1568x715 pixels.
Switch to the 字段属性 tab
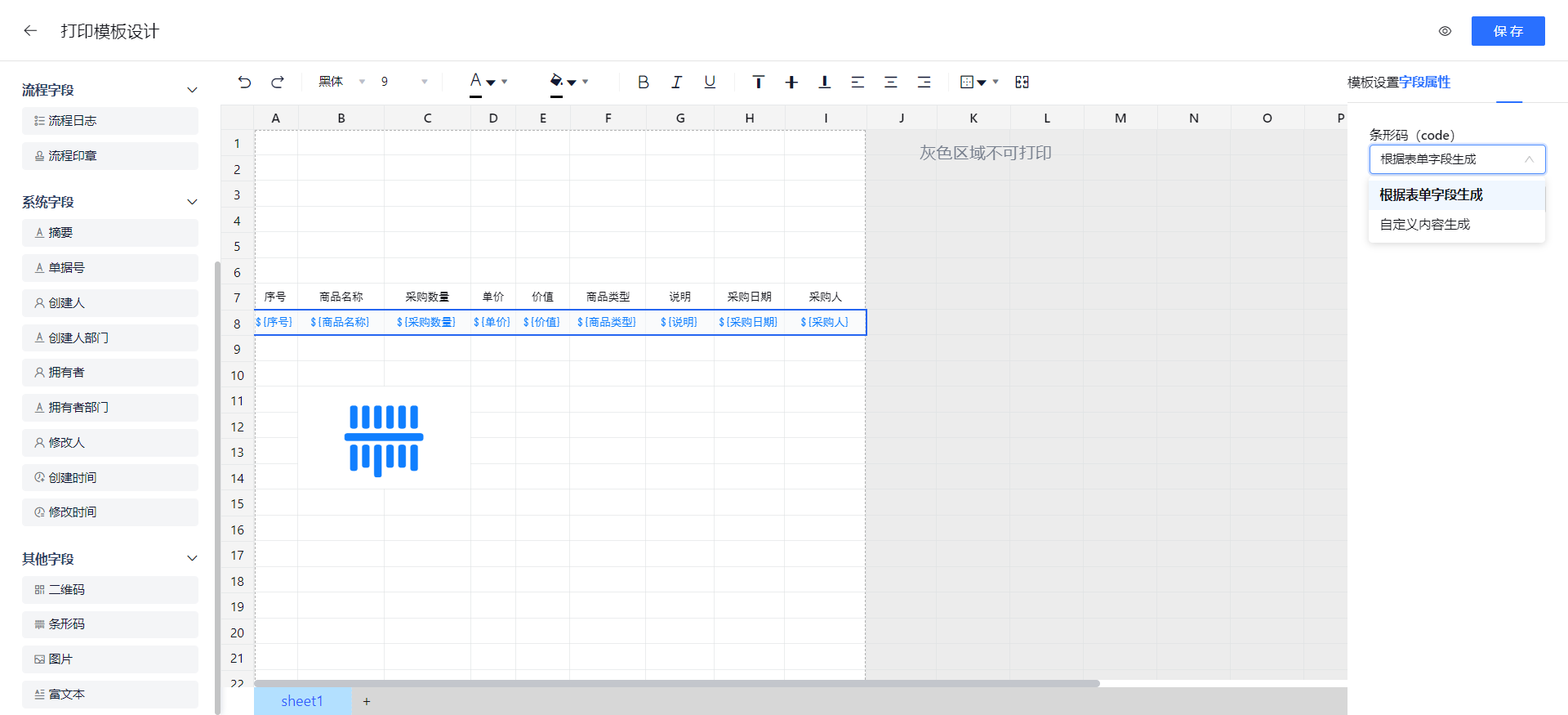(1425, 83)
